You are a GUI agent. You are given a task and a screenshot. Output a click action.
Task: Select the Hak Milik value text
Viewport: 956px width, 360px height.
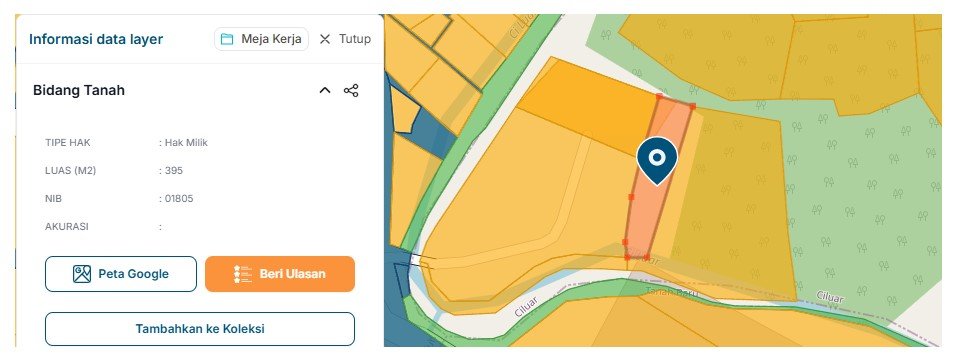click(186, 143)
